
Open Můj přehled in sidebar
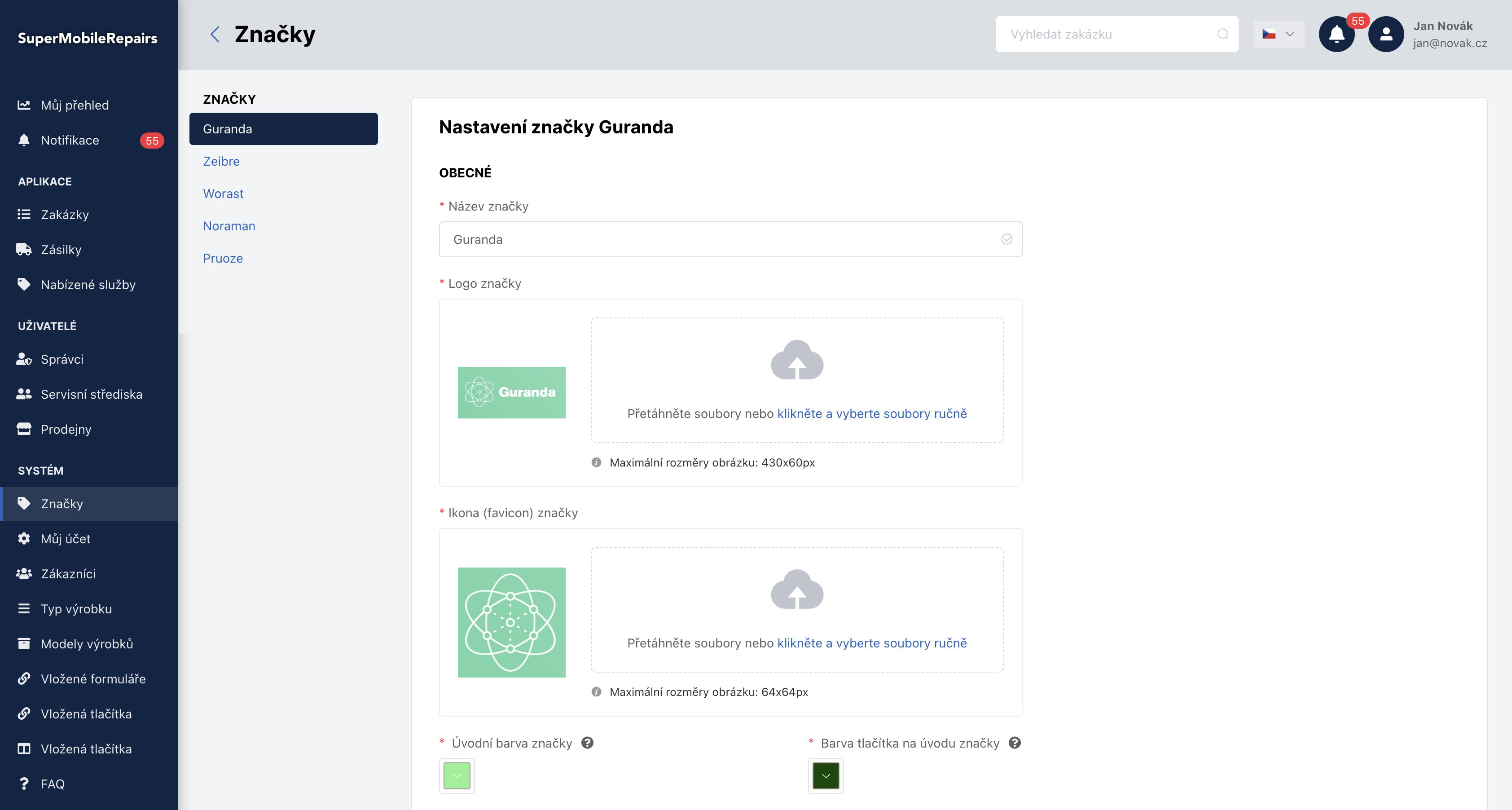(88, 105)
